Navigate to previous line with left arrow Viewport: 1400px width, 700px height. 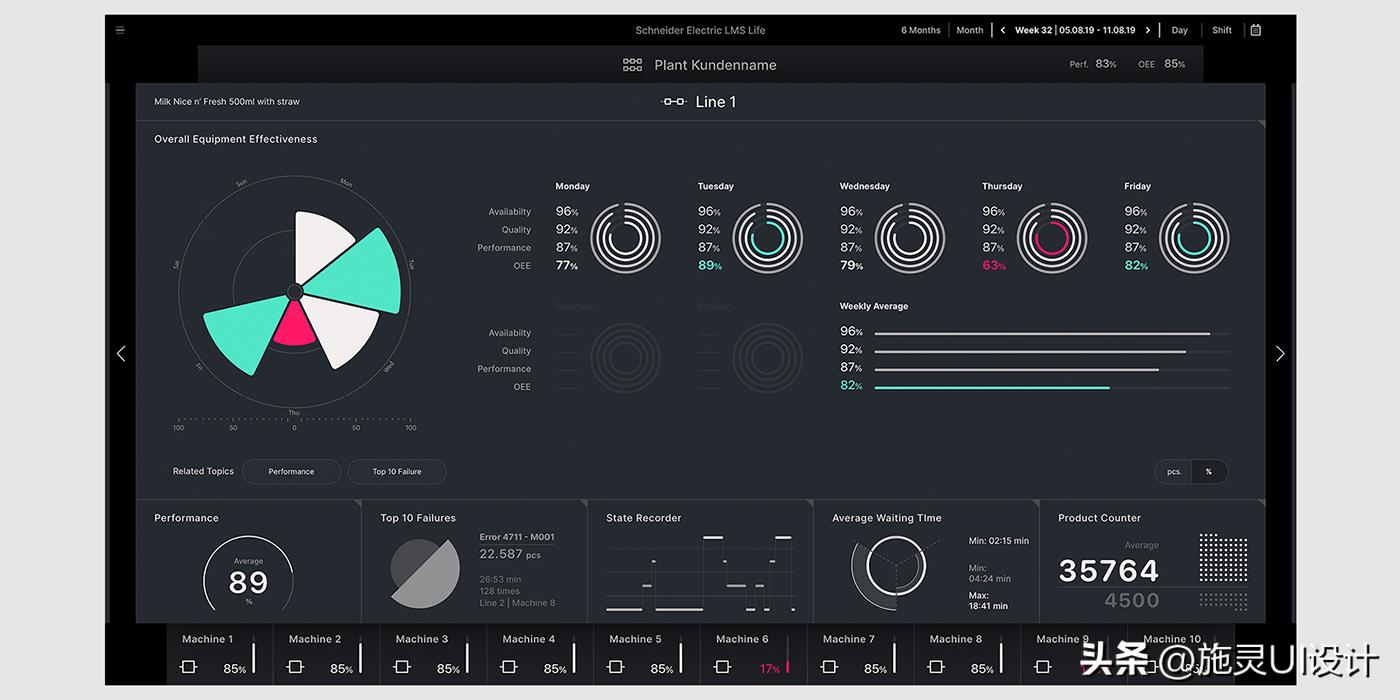click(x=121, y=353)
